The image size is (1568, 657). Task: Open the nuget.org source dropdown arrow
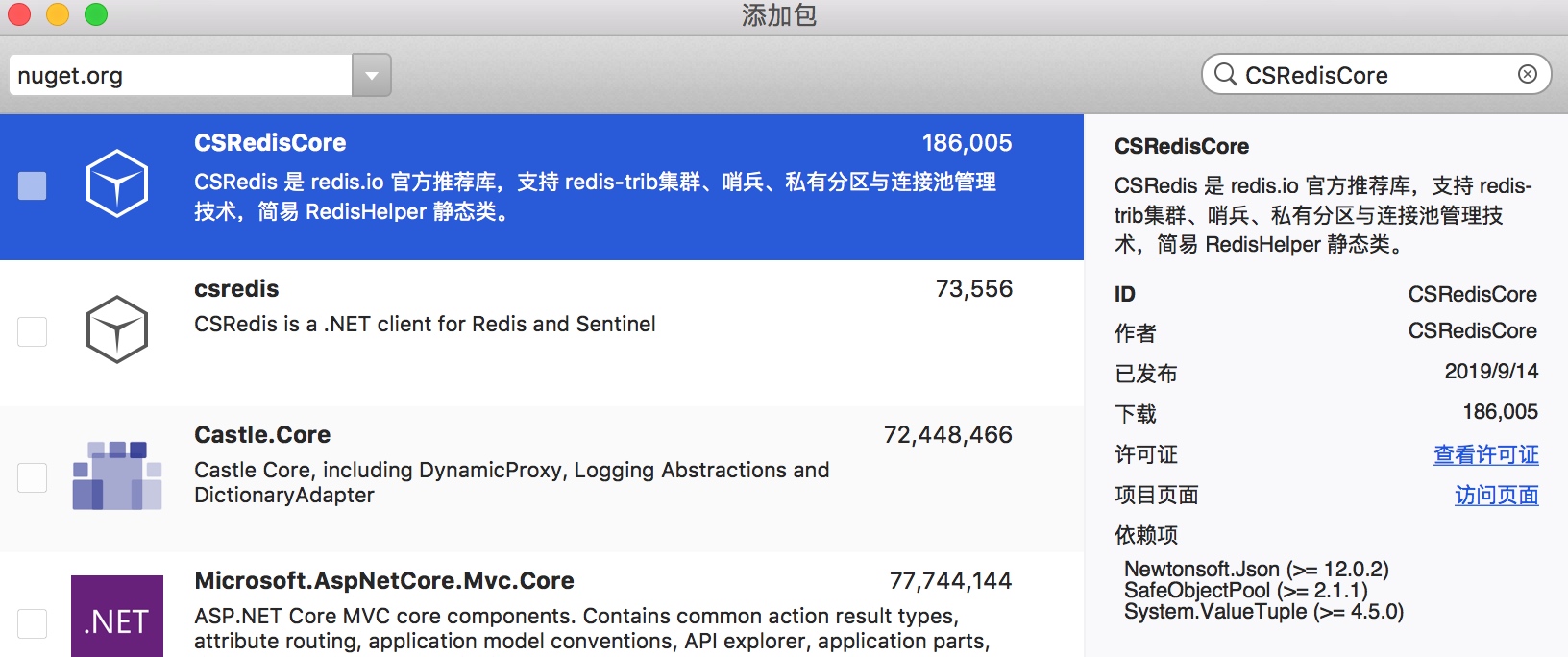pos(372,75)
